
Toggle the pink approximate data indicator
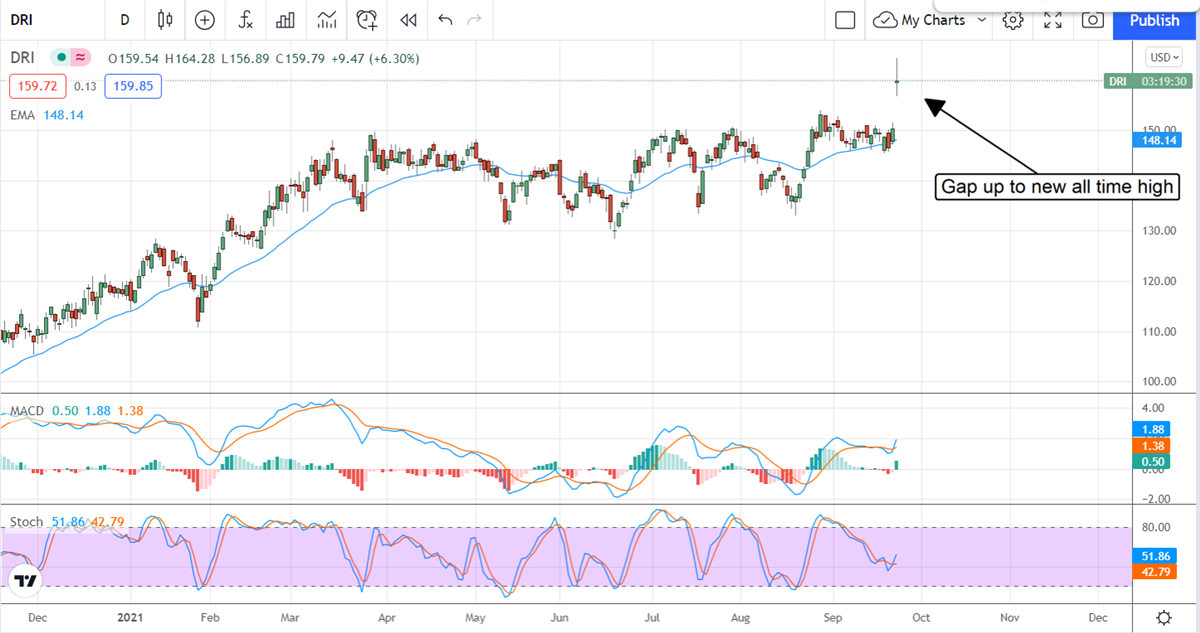click(81, 58)
